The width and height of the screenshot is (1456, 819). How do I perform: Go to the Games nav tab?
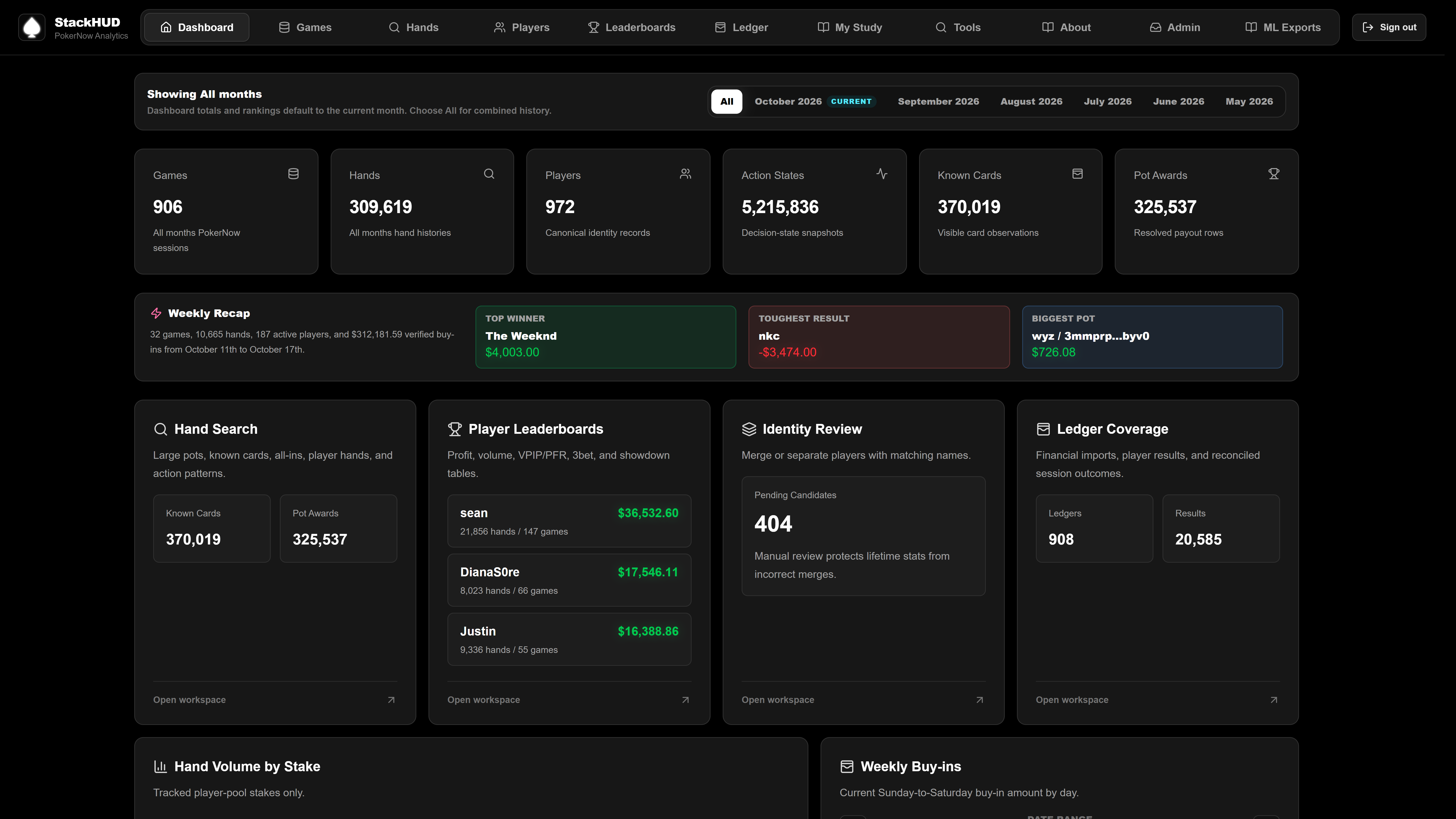coord(305,27)
